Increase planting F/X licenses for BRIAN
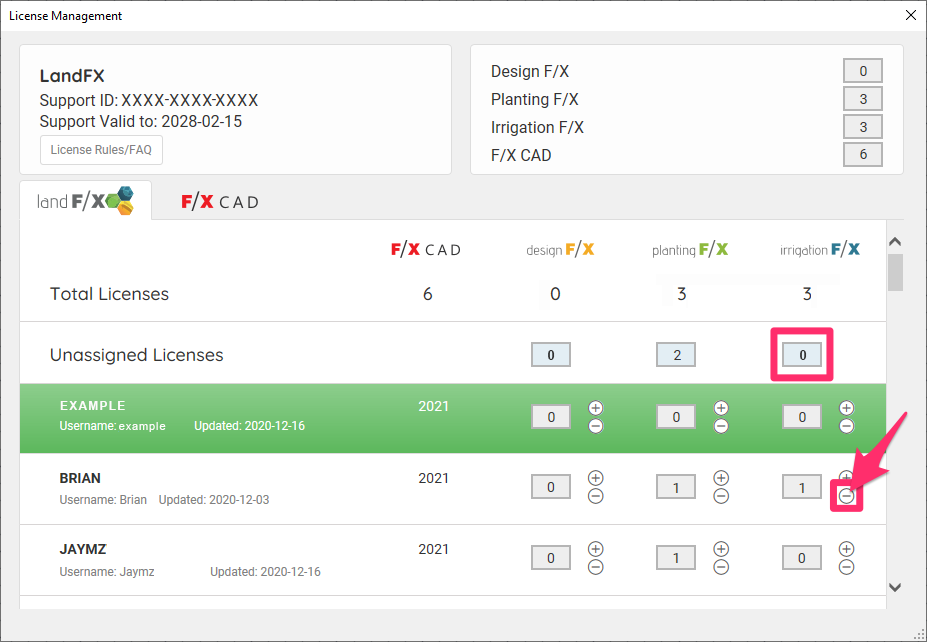Screen dimensions: 927x642 (721, 478)
